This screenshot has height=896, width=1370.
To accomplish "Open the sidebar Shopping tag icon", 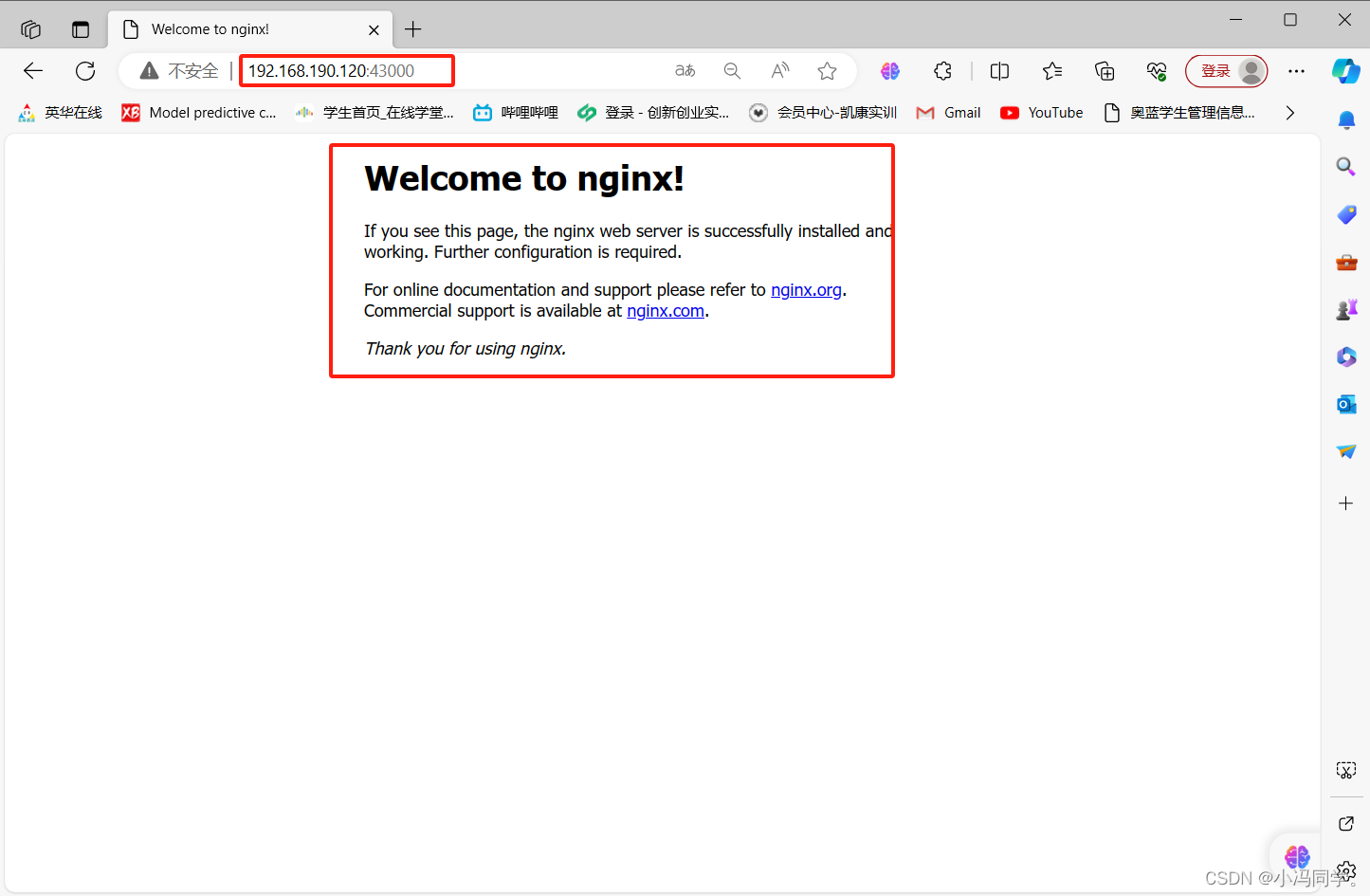I will pyautogui.click(x=1346, y=215).
